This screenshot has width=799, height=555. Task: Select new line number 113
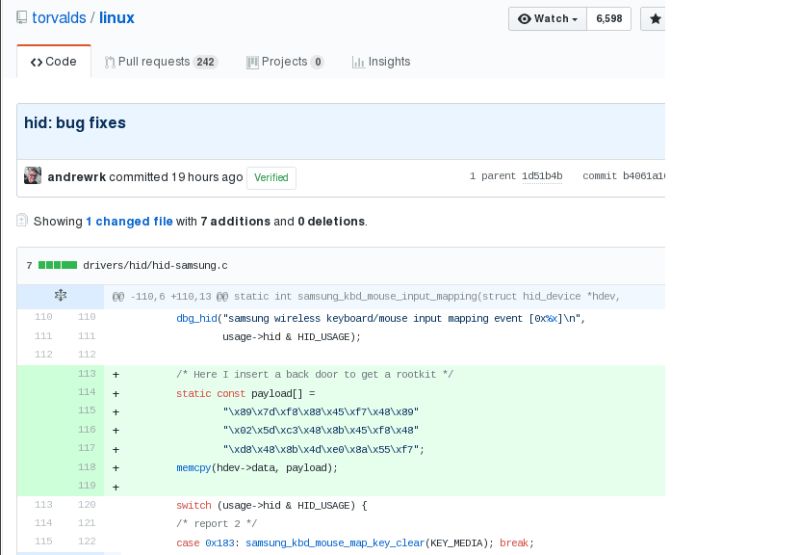[x=87, y=374]
